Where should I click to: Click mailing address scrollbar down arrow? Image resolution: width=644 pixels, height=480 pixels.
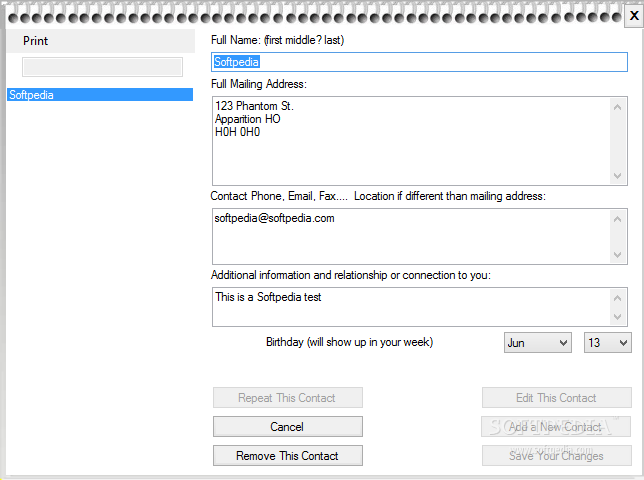coord(617,176)
